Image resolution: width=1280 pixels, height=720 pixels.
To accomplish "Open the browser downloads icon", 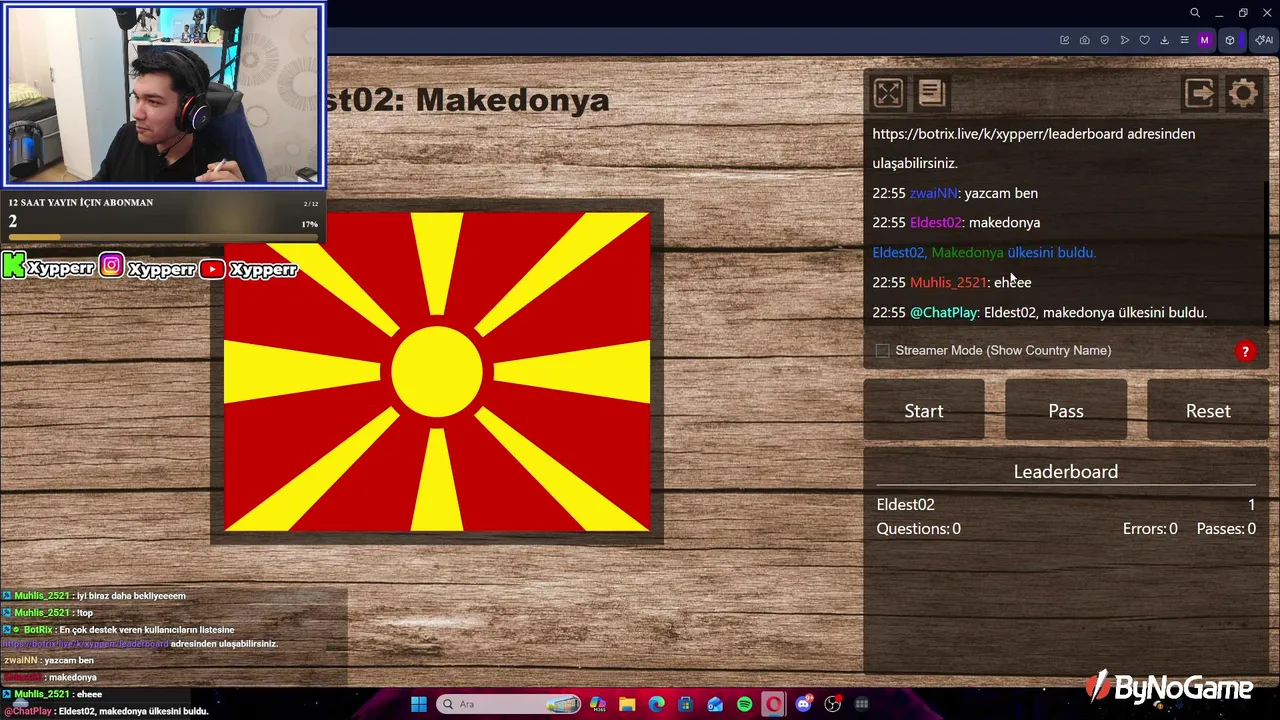I will tap(1165, 40).
